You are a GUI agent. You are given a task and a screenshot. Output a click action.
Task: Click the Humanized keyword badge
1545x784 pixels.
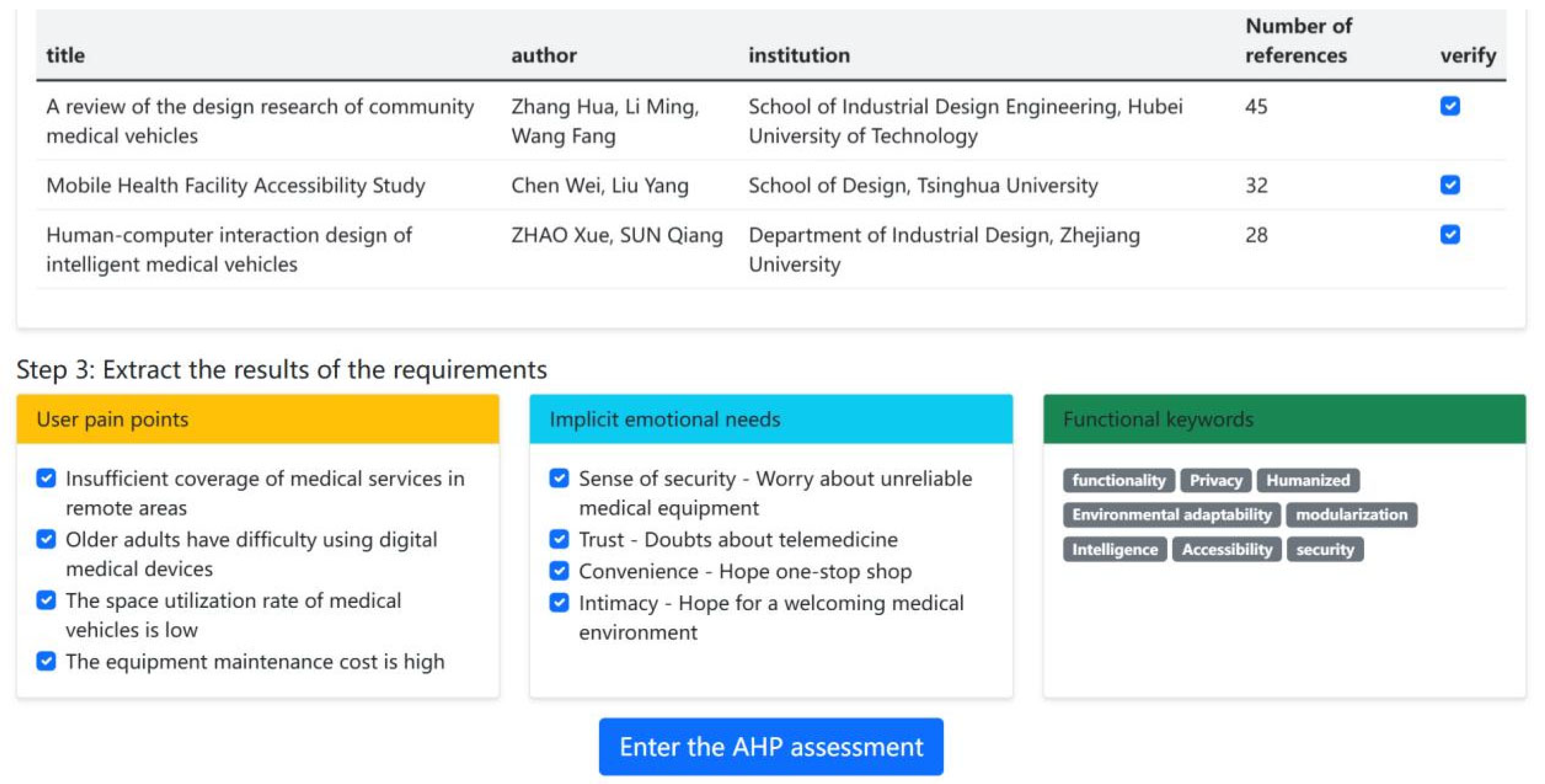click(x=1308, y=480)
